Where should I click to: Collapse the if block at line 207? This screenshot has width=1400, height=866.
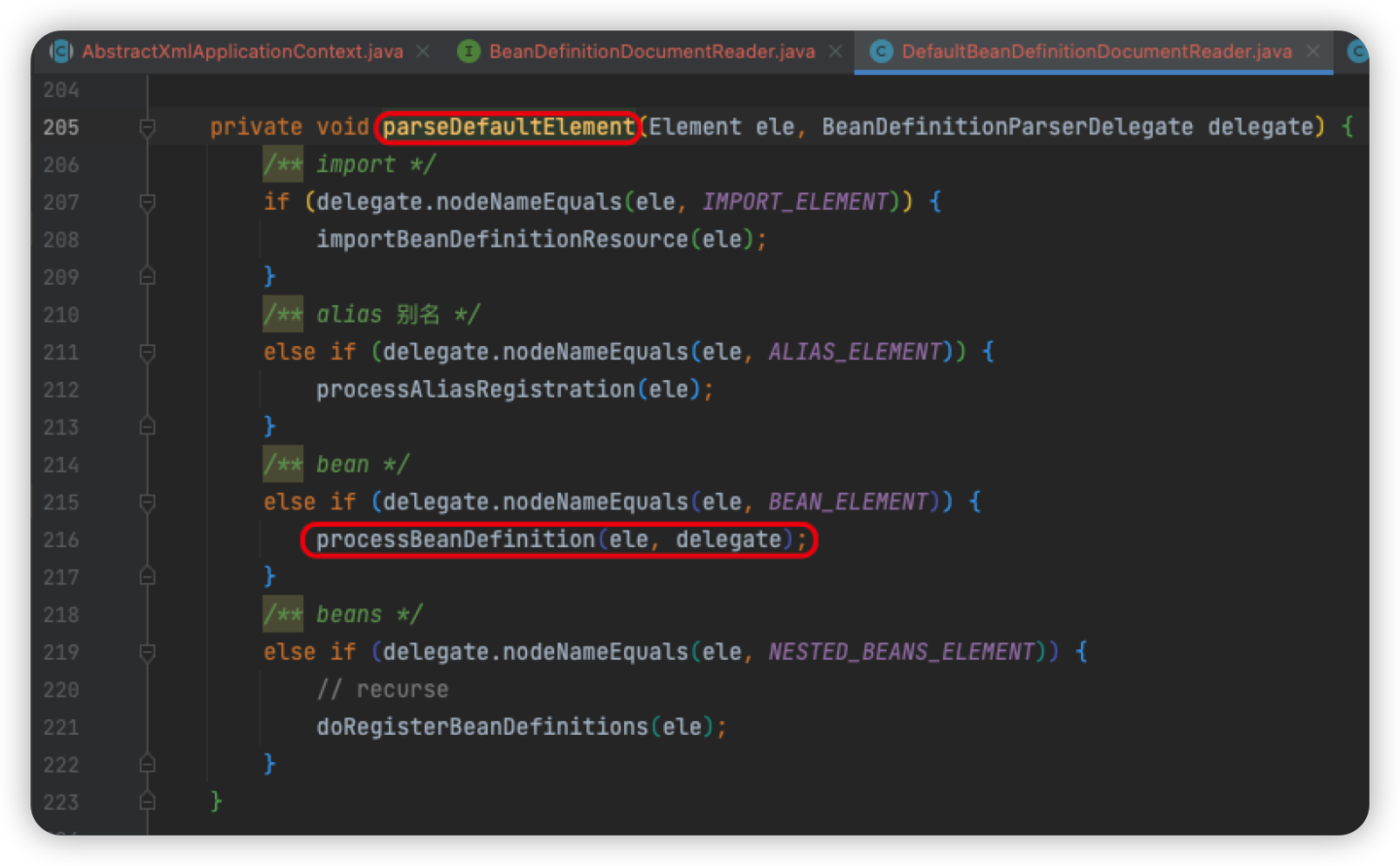[x=147, y=202]
